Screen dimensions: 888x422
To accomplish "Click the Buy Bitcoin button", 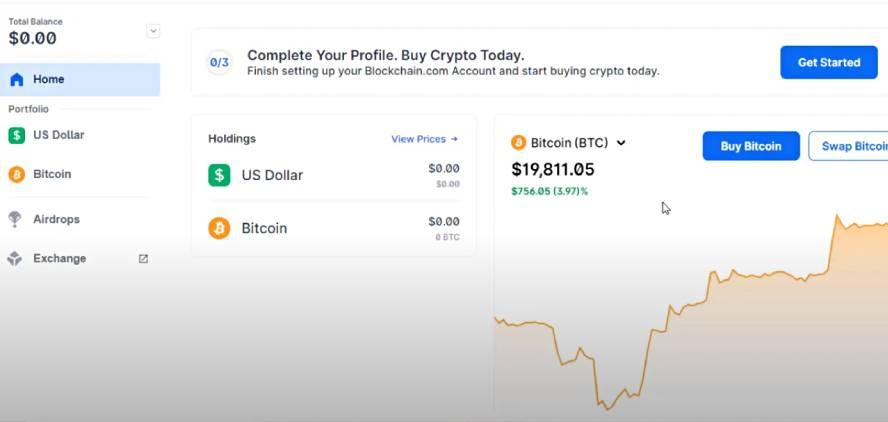I will [x=751, y=146].
